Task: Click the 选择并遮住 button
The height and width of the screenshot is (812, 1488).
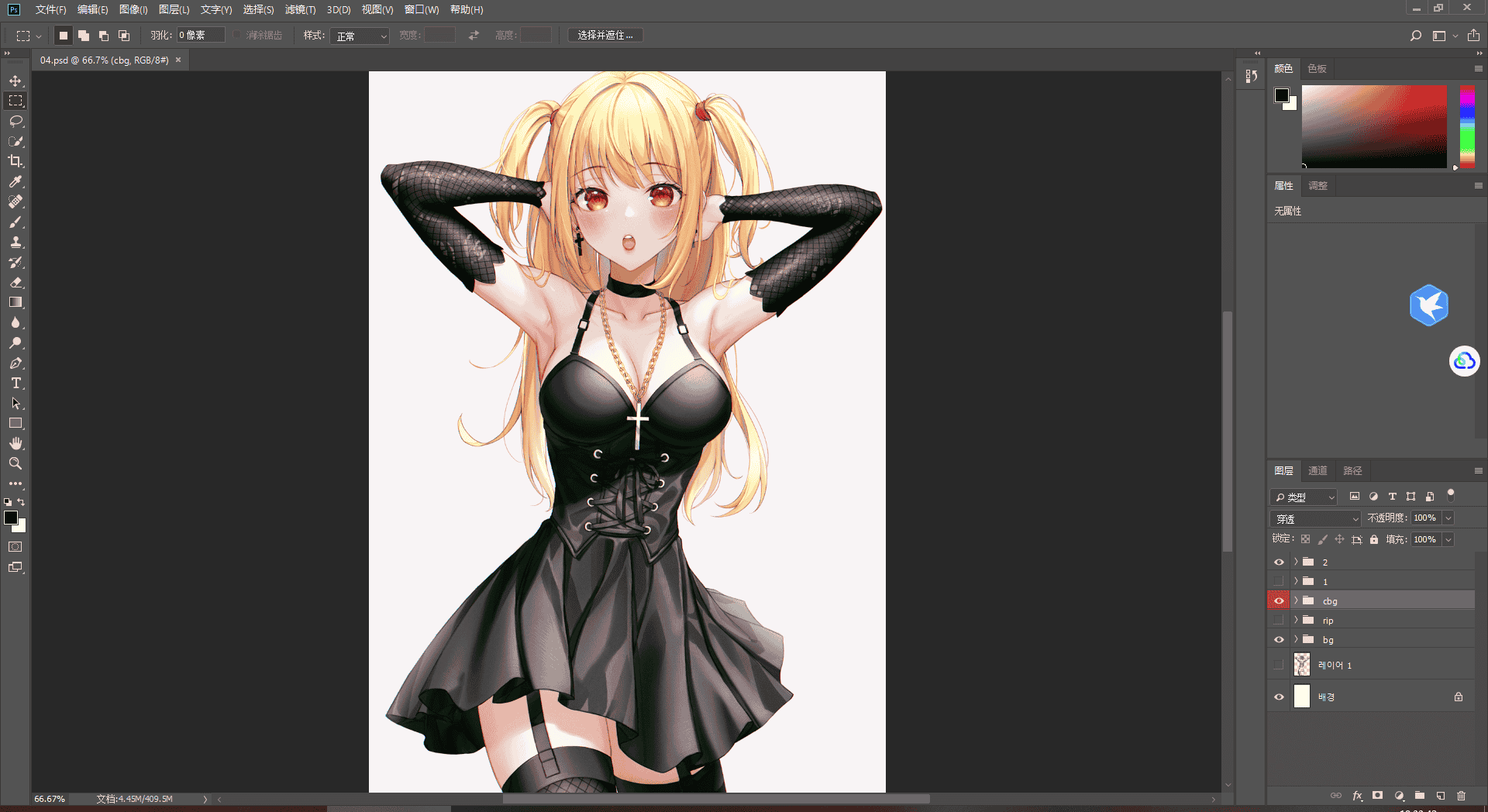Action: pos(605,36)
